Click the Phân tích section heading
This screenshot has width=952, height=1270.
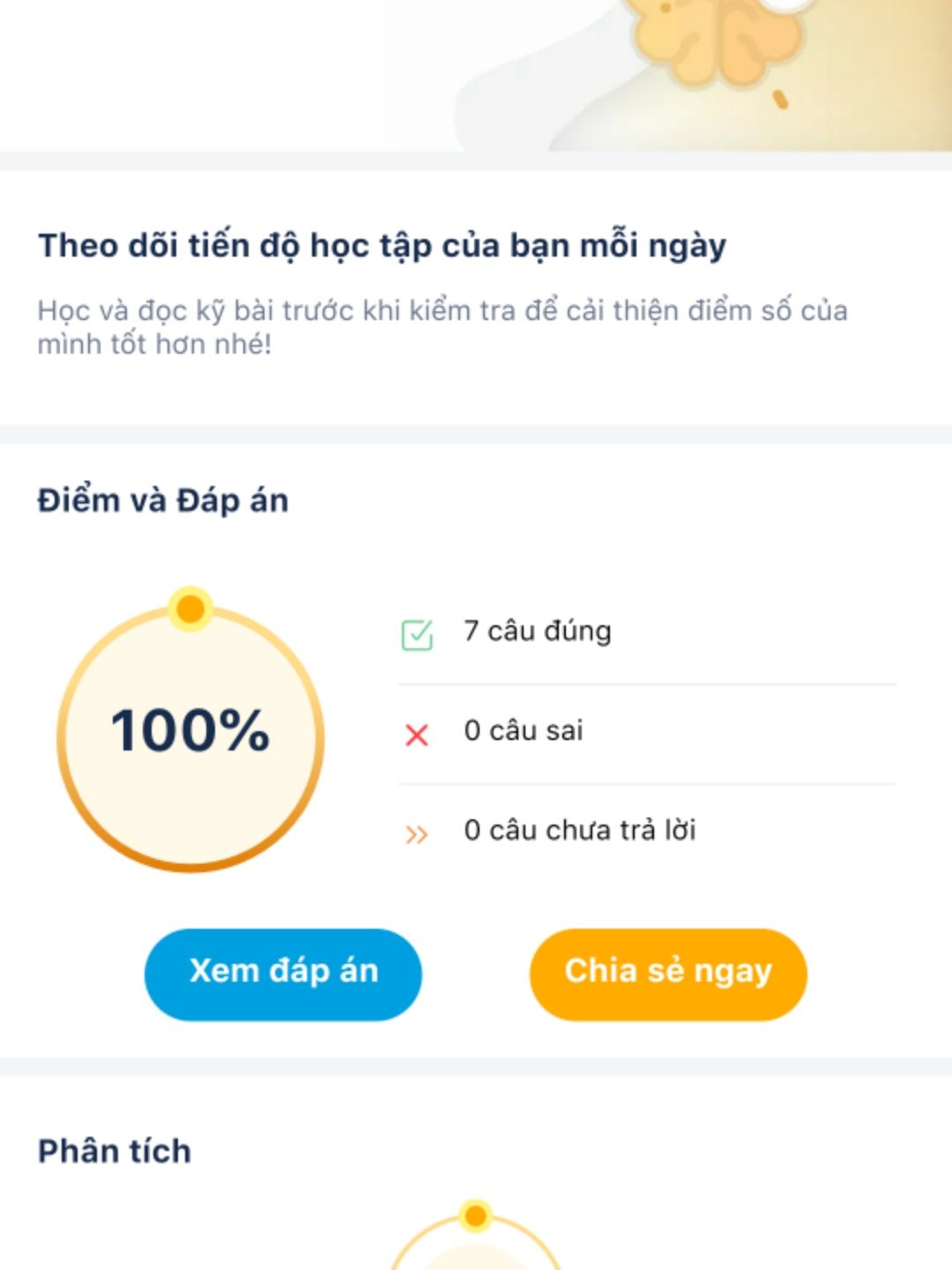[x=115, y=1151]
